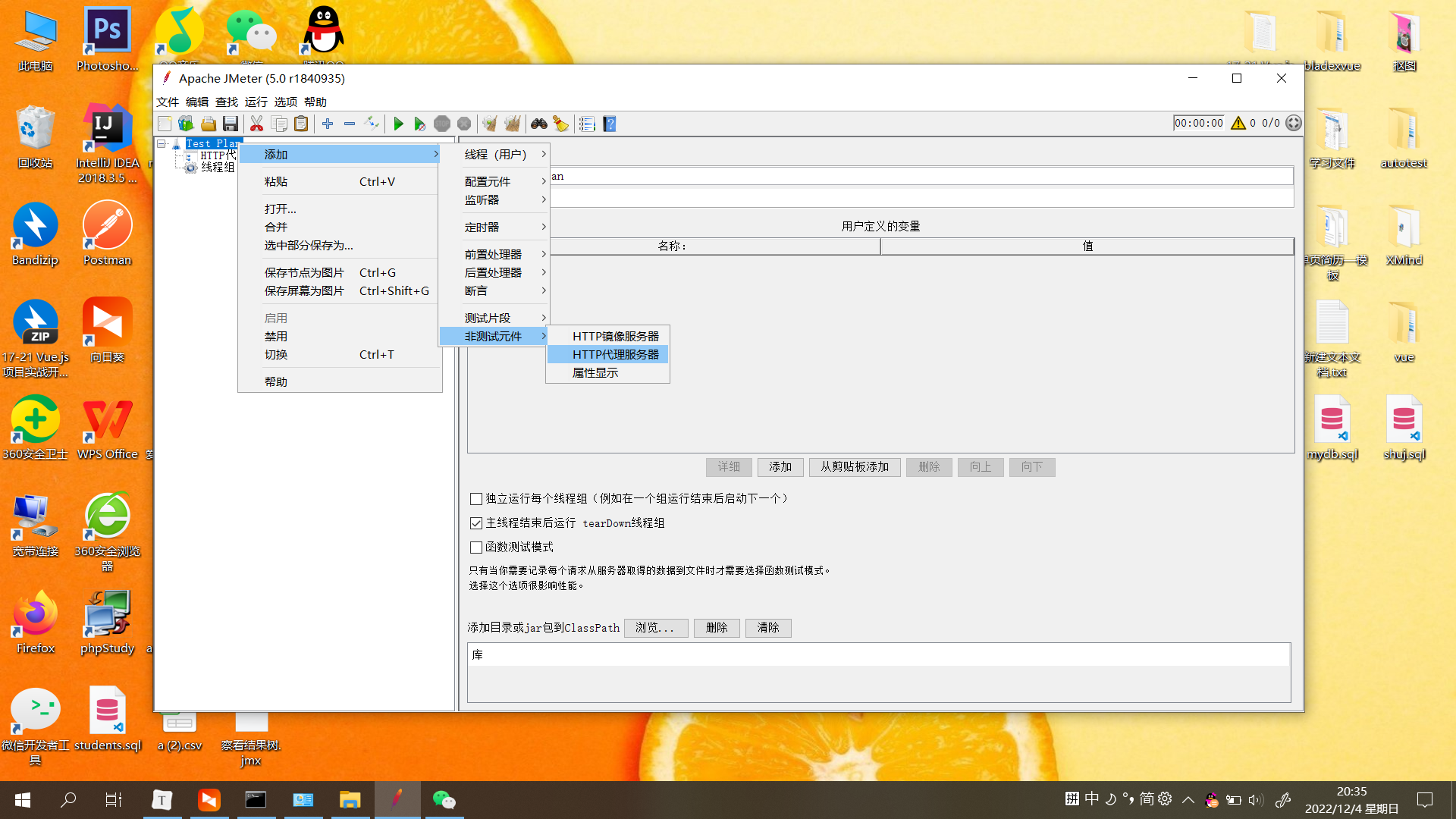Click the Paste clipboard icon
The height and width of the screenshot is (819, 1456).
301,124
